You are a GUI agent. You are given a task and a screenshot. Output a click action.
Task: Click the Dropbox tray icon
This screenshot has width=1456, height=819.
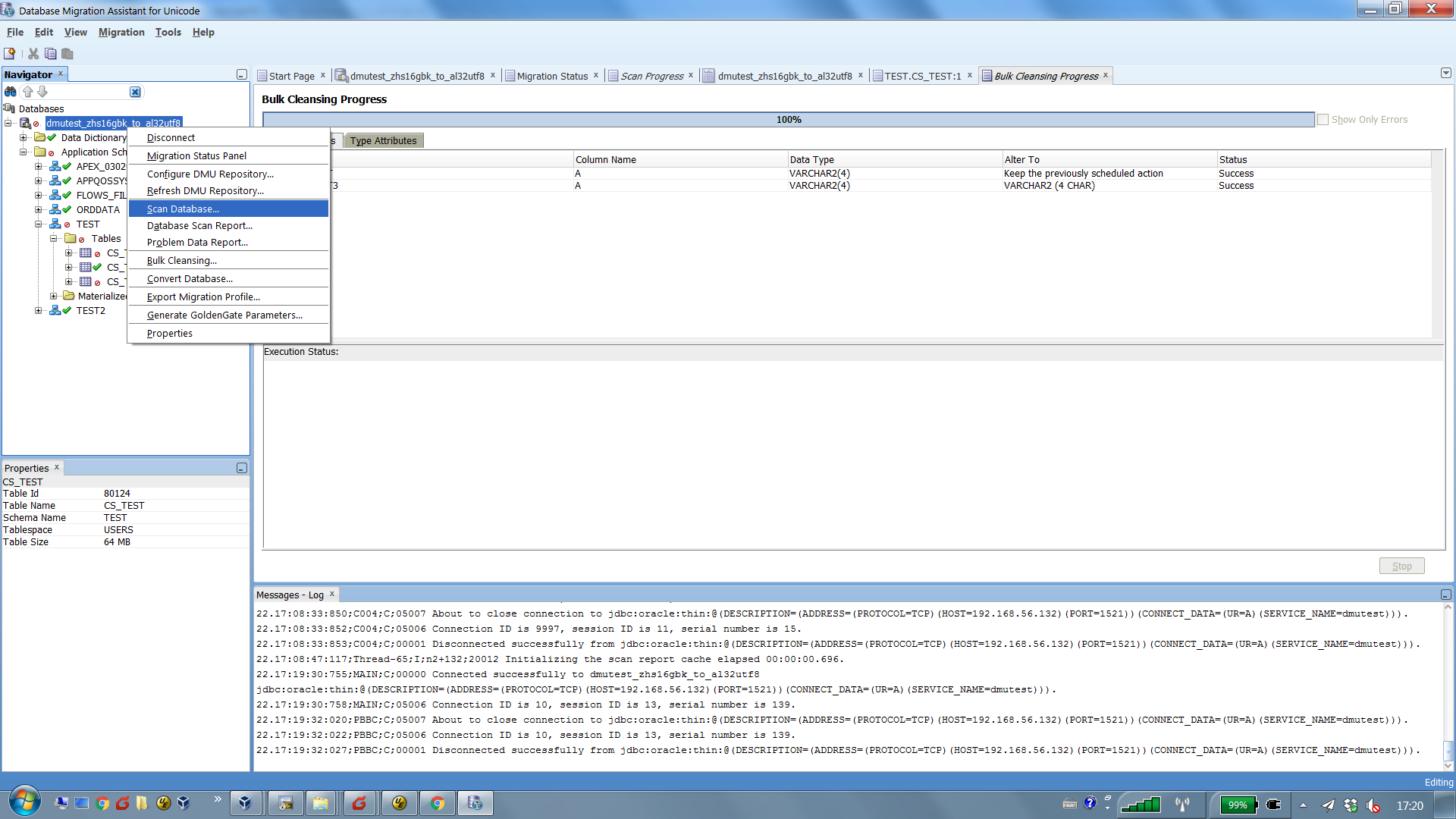tap(1351, 805)
